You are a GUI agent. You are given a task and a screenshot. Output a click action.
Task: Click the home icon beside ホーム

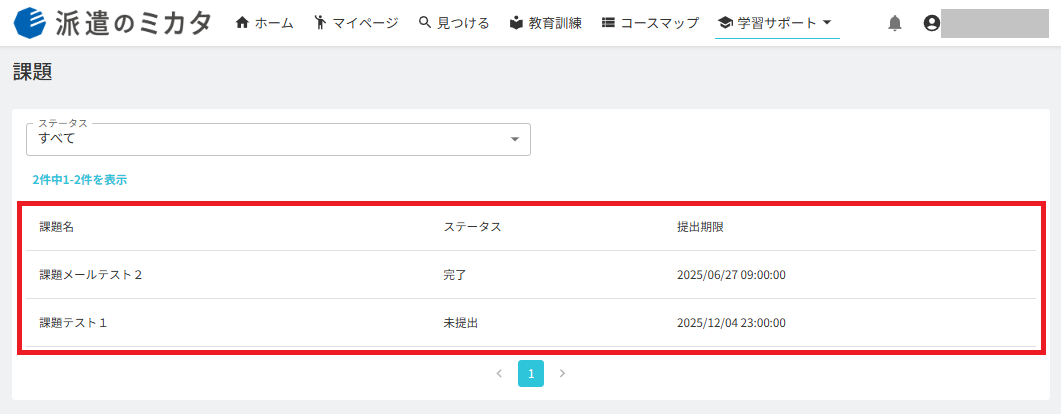(242, 23)
